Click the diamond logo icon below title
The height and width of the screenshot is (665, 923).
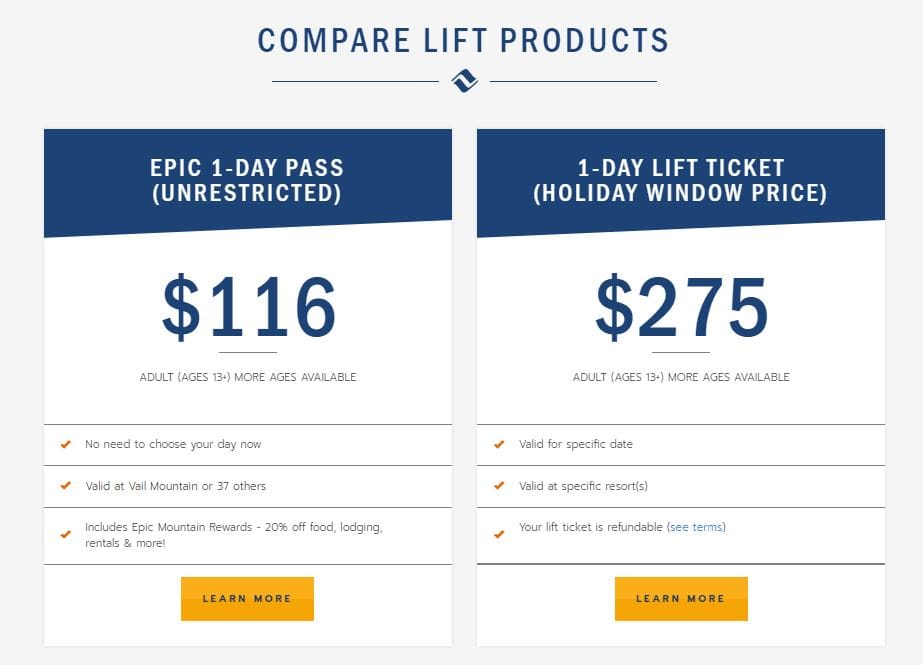464,81
